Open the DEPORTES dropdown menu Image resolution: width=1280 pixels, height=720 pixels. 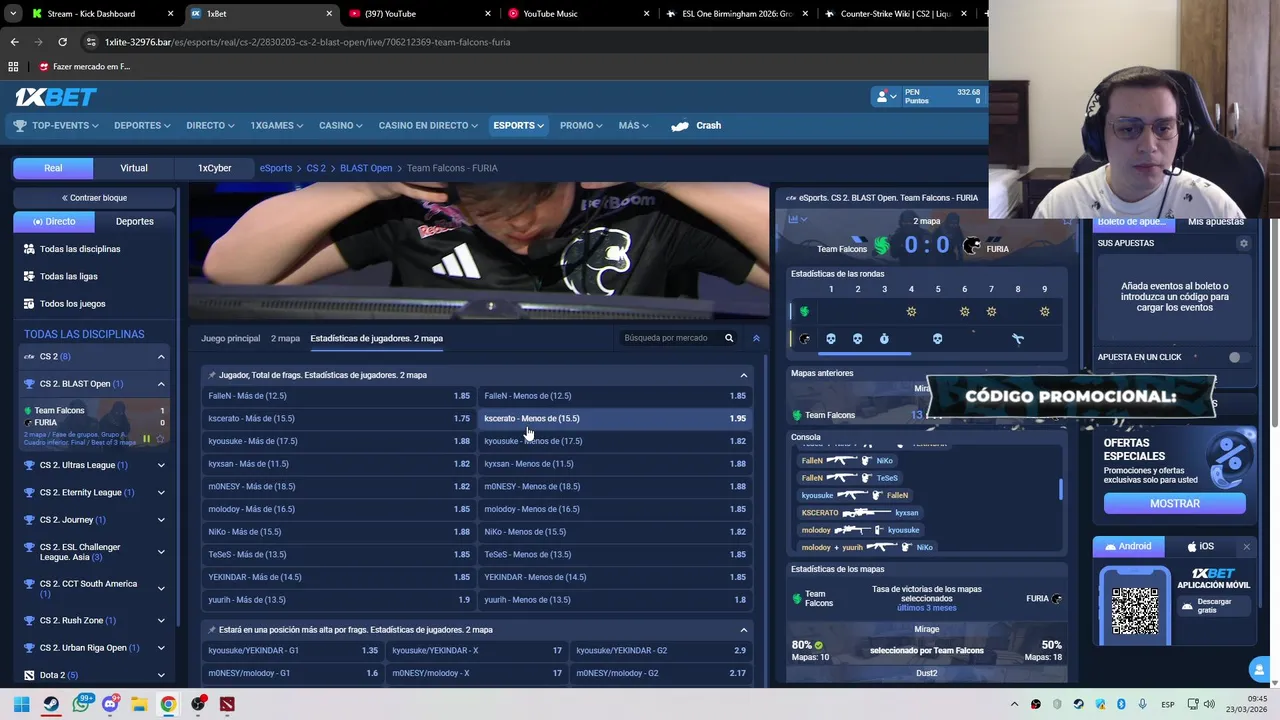[x=142, y=126]
